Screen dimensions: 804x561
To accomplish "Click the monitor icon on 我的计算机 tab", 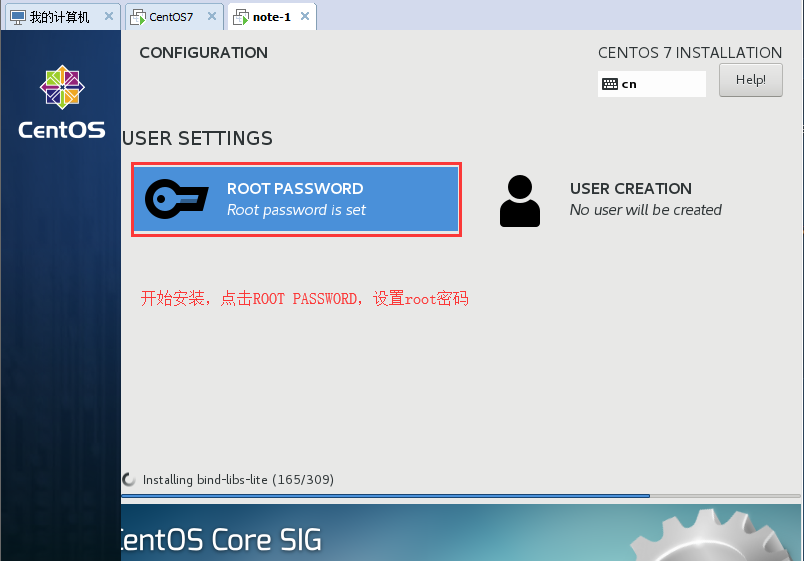I will 17,17.
